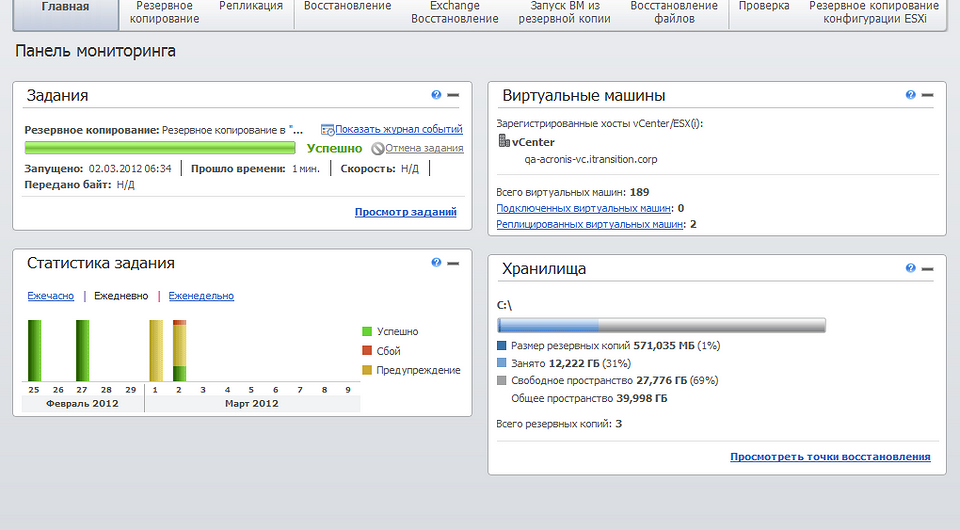Click the qa-acronis-vc.itransition.corp host name
960x530 pixels.
click(x=590, y=159)
